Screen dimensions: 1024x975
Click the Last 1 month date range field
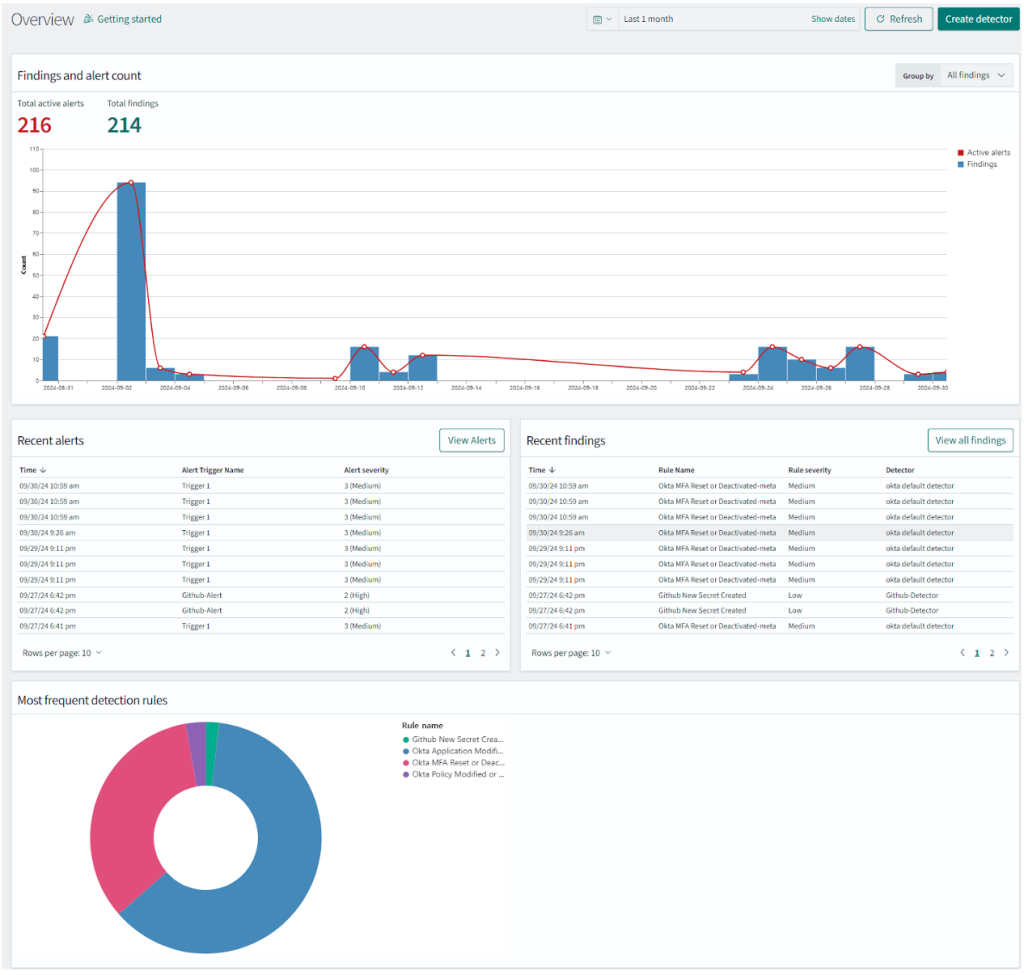pyautogui.click(x=712, y=19)
